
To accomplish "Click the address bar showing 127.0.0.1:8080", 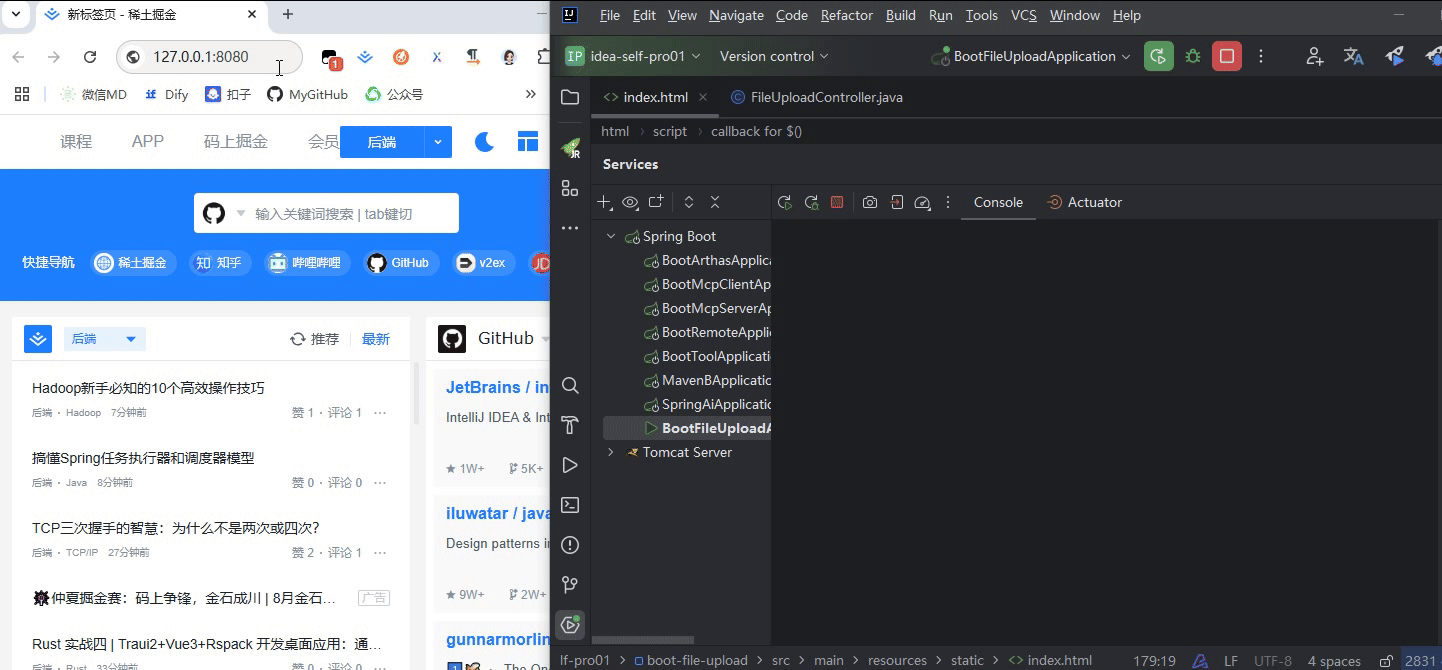I will click(209, 57).
